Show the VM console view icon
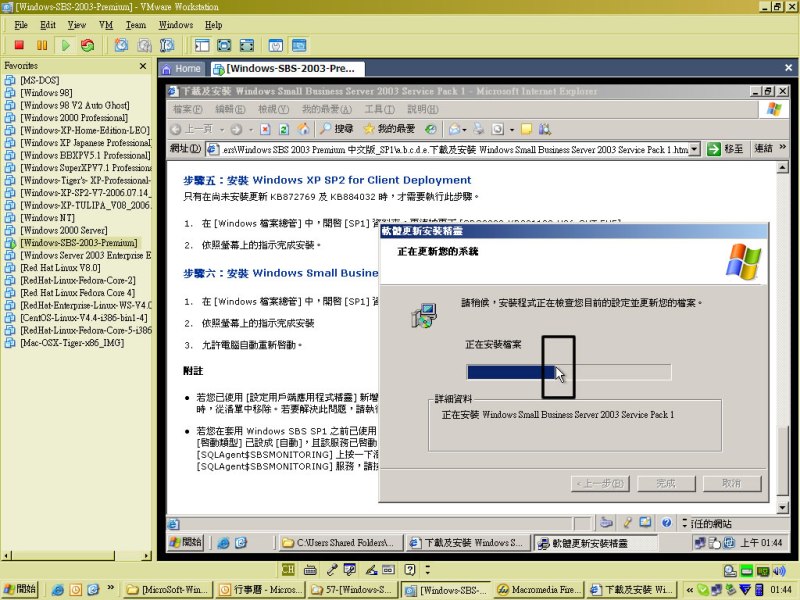This screenshot has height=600, width=800. 299,45
